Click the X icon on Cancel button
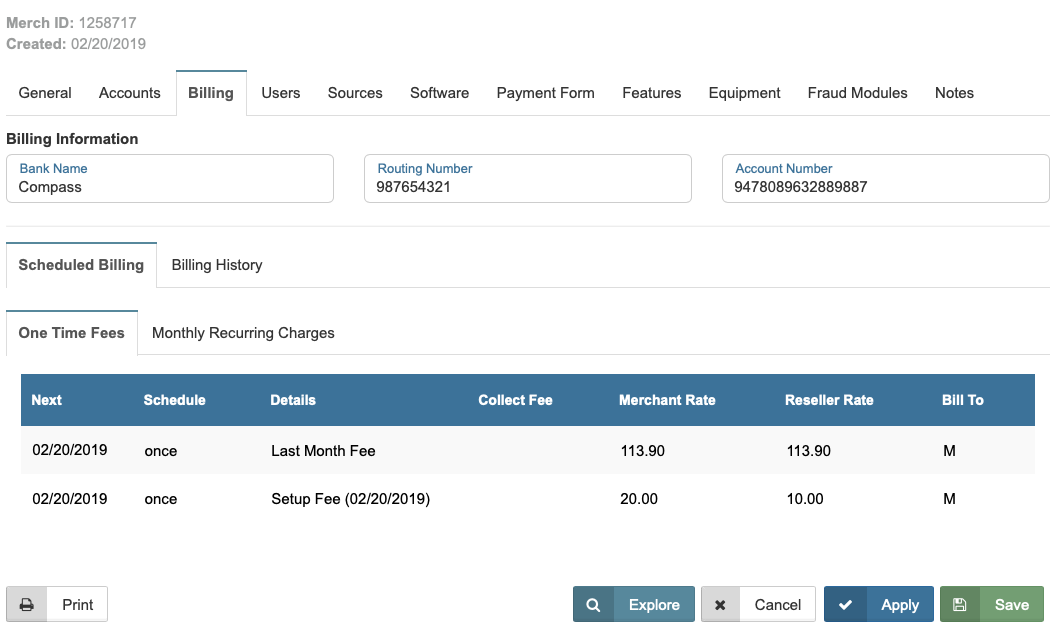 720,605
